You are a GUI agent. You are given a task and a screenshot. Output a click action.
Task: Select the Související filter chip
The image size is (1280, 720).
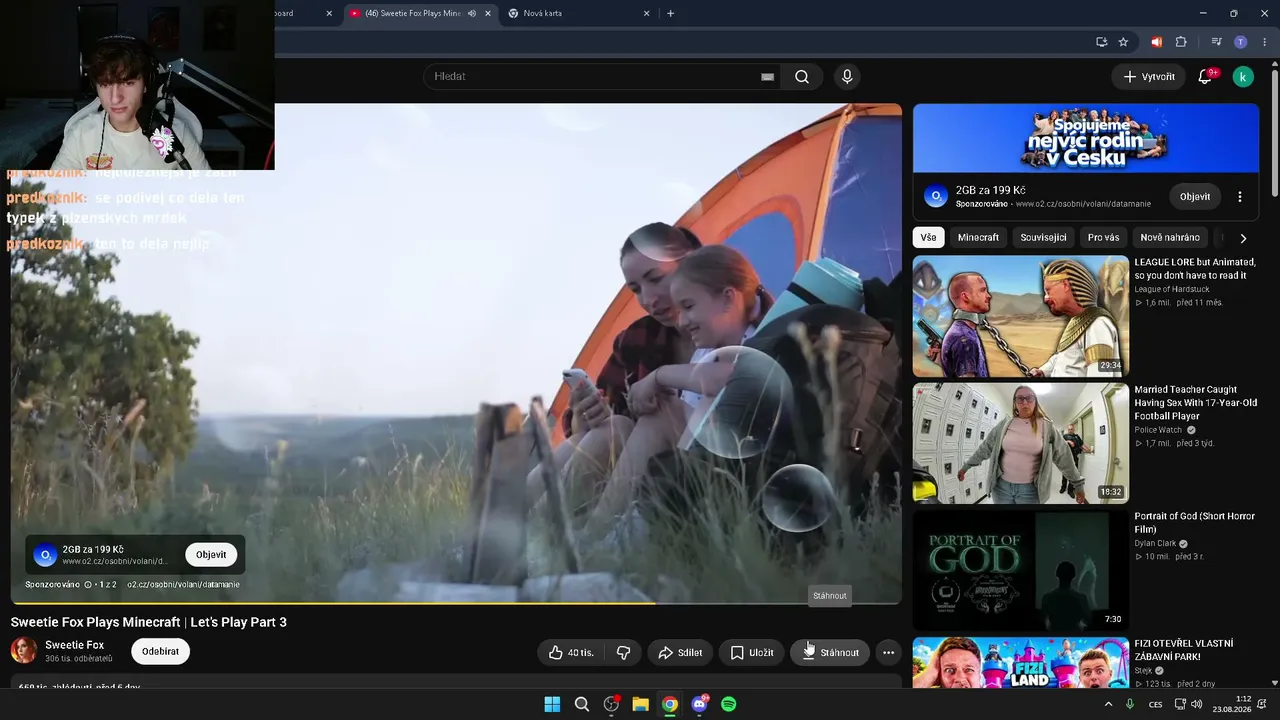click(1043, 237)
